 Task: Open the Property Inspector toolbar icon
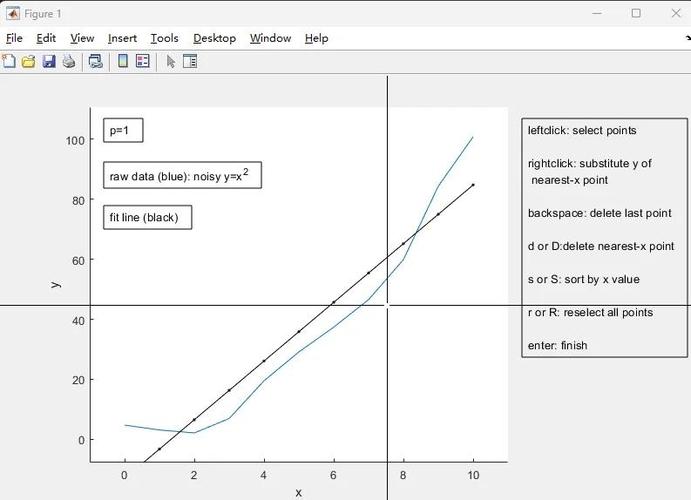point(190,61)
